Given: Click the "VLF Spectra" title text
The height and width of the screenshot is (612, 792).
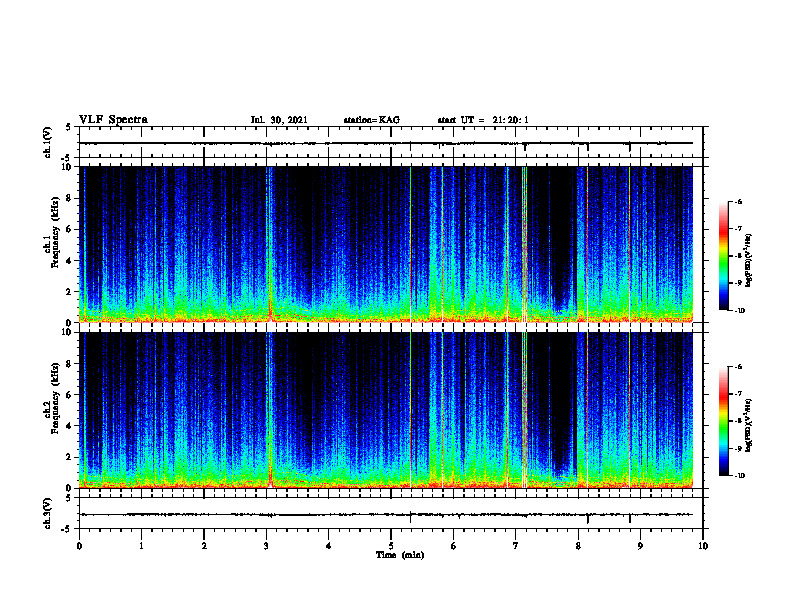Looking at the screenshot, I should pos(113,120).
